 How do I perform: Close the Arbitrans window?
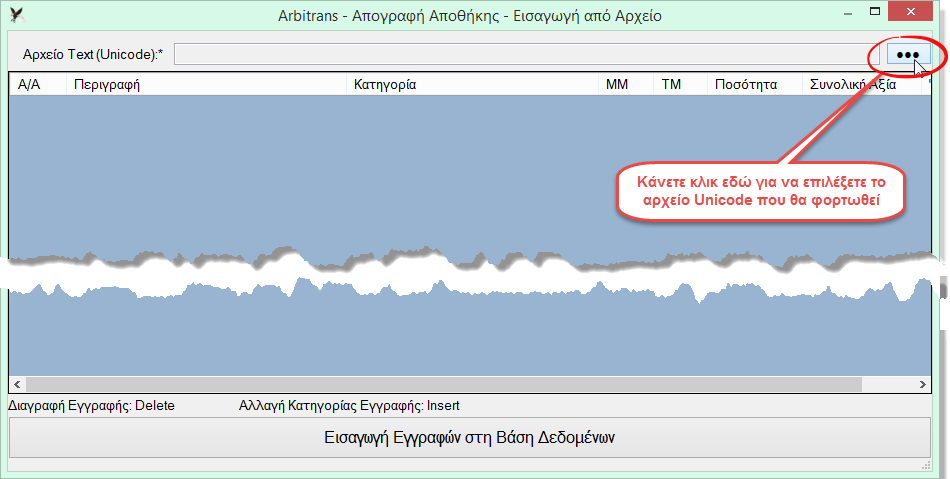(910, 11)
